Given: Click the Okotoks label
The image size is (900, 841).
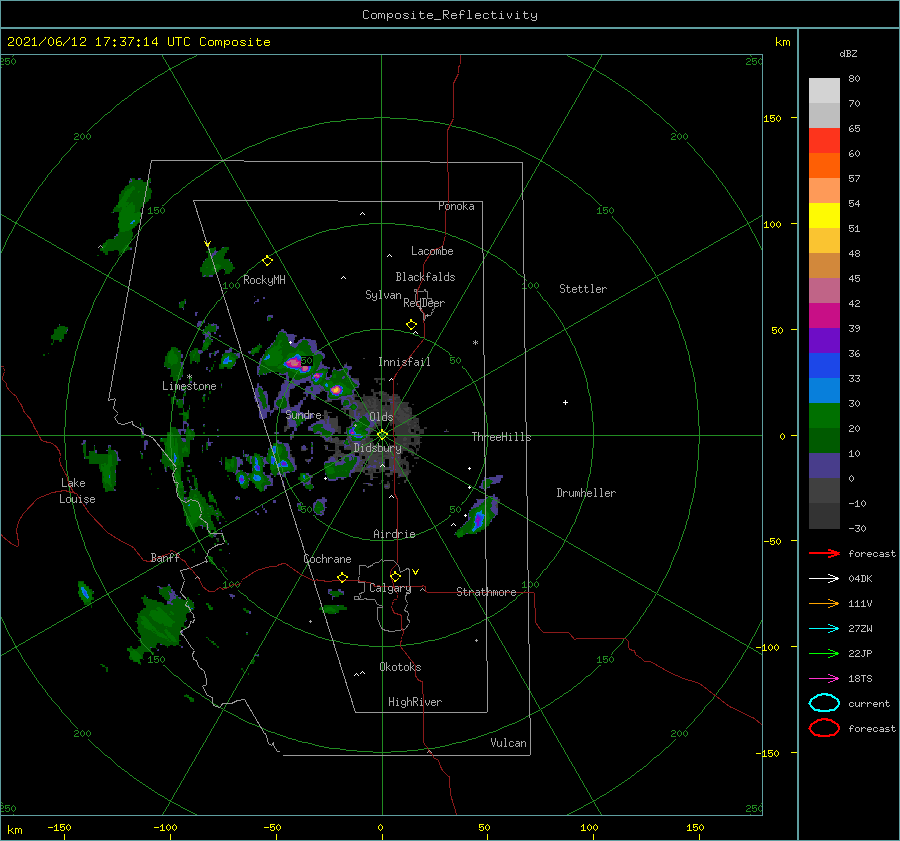Looking at the screenshot, I should click(x=400, y=667).
